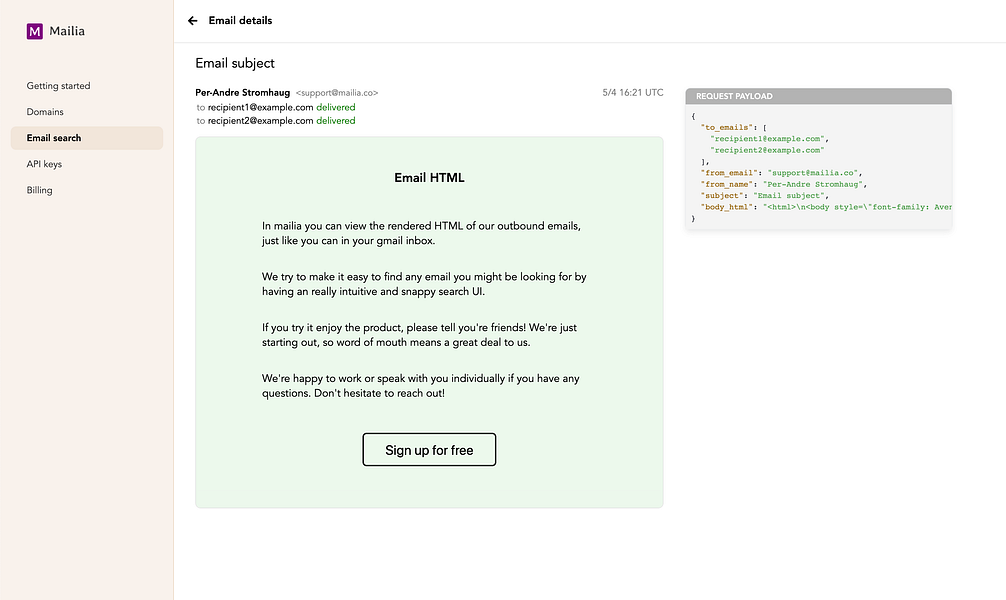Viewport: 1006px width, 600px height.
Task: Click the "body_html" line in payload
Action: 826,207
